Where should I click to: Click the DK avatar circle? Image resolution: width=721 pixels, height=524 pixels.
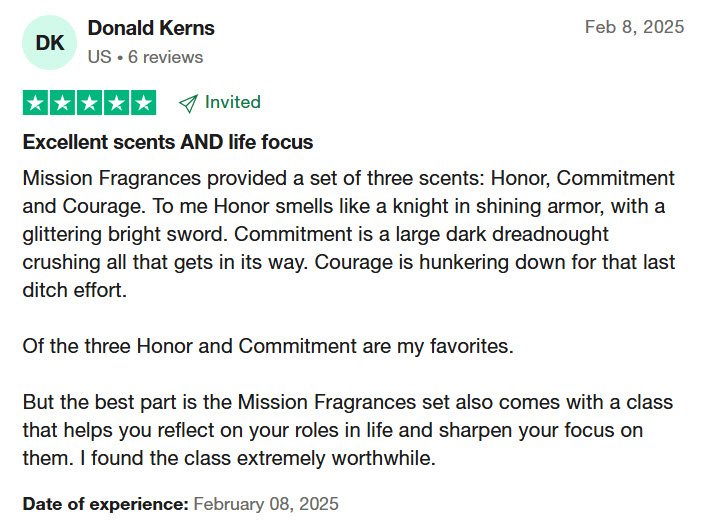point(49,42)
